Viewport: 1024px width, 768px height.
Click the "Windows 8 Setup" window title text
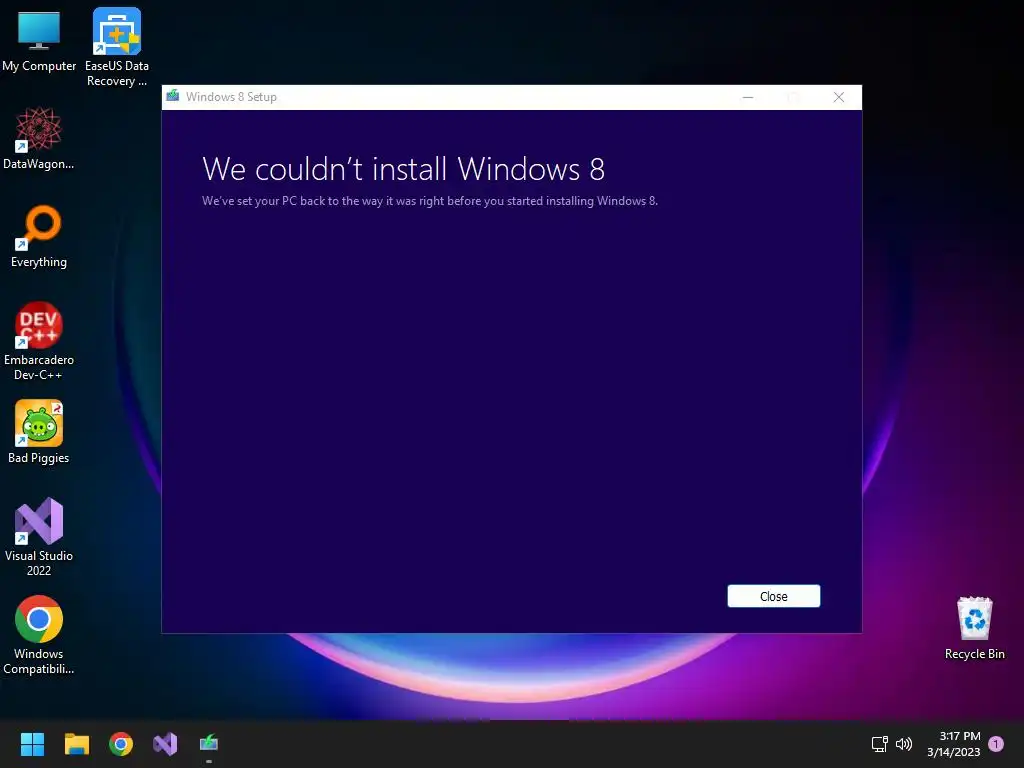point(231,97)
